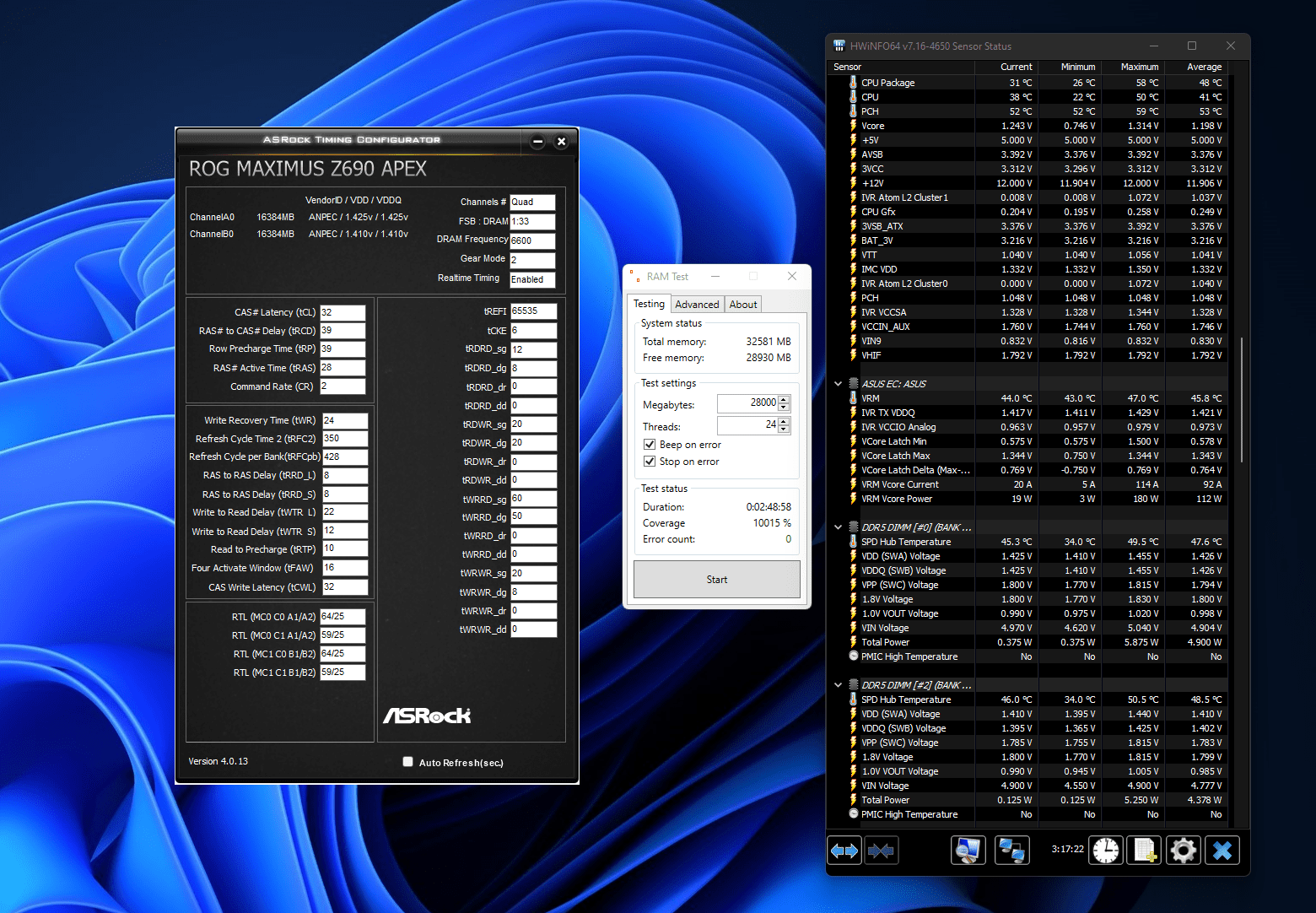Click the Command Rate (CR) field
The image size is (1316, 913).
[x=342, y=386]
